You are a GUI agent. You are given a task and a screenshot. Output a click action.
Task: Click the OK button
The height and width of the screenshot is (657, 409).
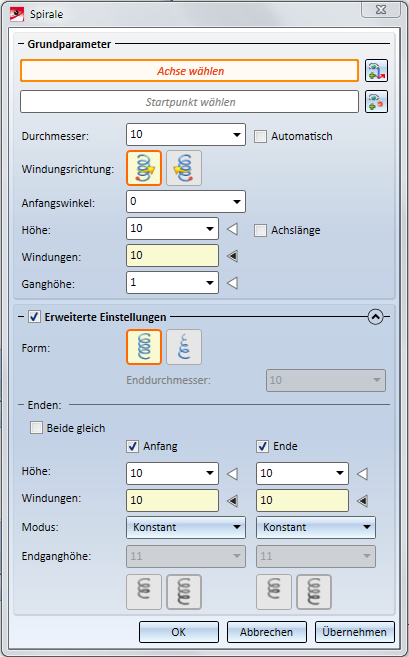179,632
